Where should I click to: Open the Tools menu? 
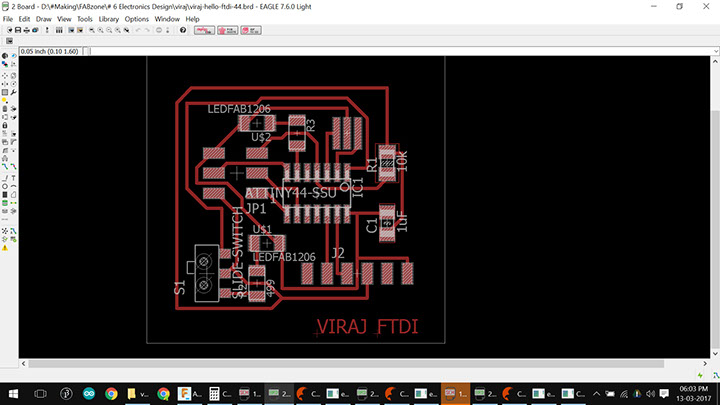pyautogui.click(x=84, y=19)
